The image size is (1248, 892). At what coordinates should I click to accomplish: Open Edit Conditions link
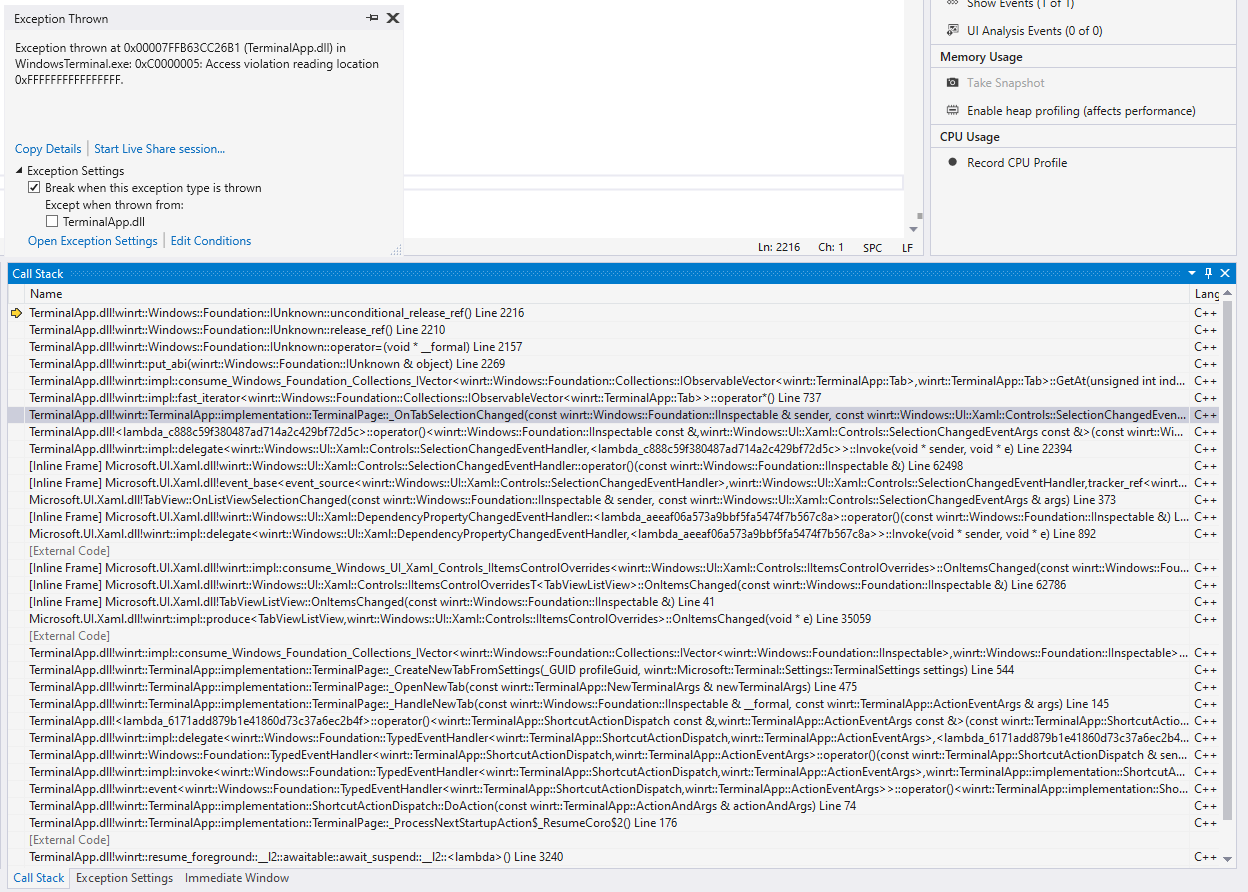tap(211, 241)
